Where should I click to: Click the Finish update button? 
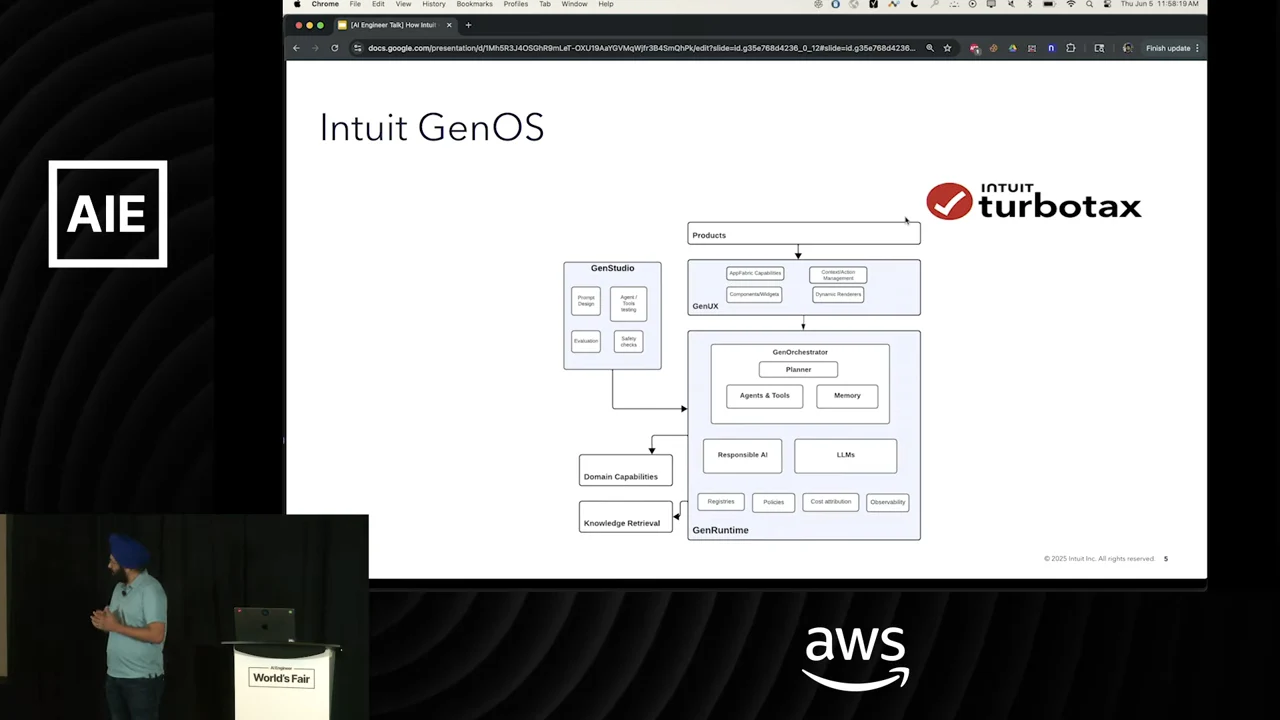pyautogui.click(x=1168, y=48)
